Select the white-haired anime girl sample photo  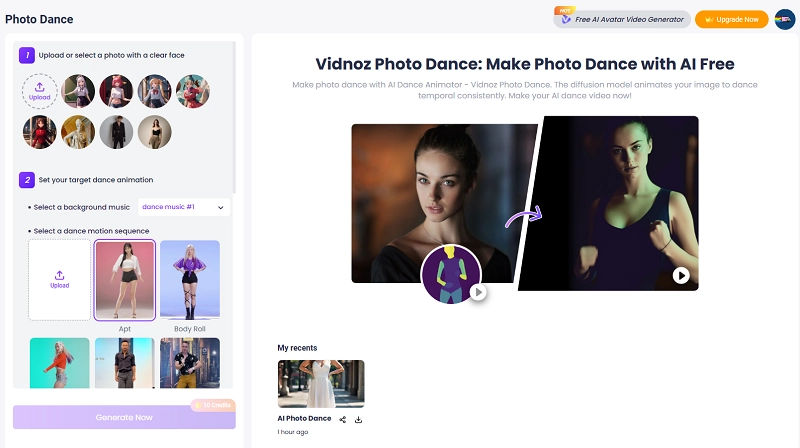[78, 91]
